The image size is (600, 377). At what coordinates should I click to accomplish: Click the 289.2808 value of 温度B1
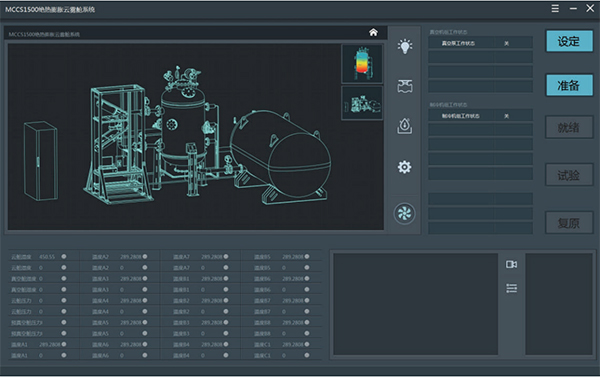[x=212, y=279]
